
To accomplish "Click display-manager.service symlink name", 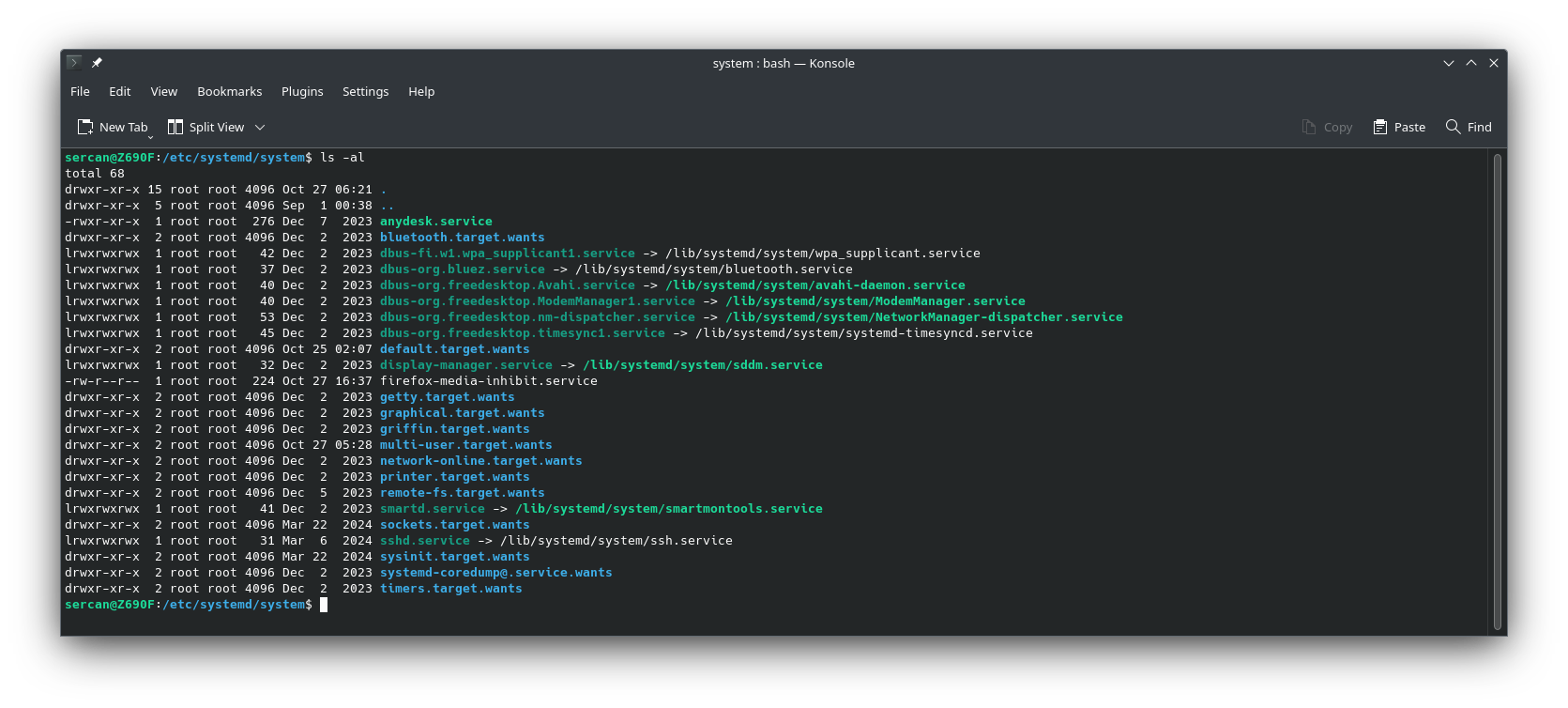I will 466,365.
